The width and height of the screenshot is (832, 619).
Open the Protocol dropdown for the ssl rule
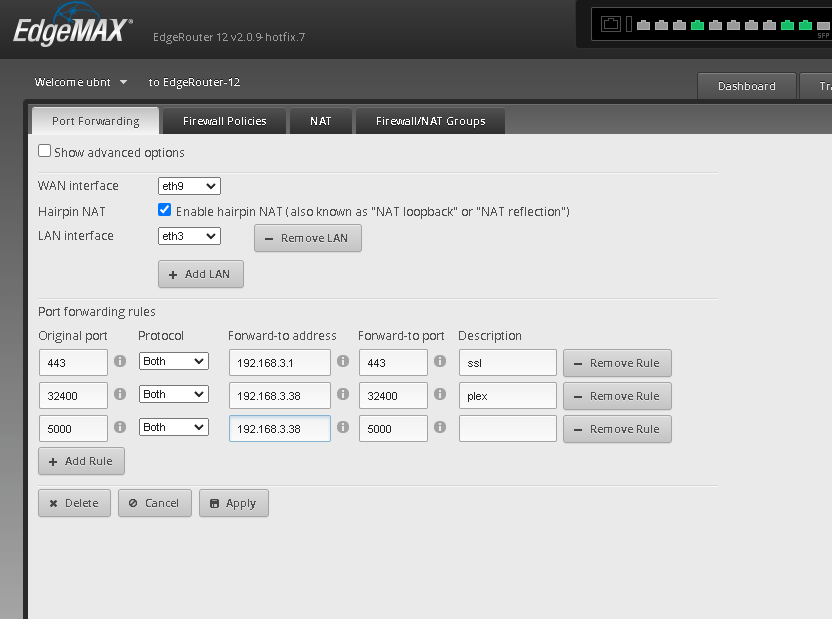pos(174,361)
